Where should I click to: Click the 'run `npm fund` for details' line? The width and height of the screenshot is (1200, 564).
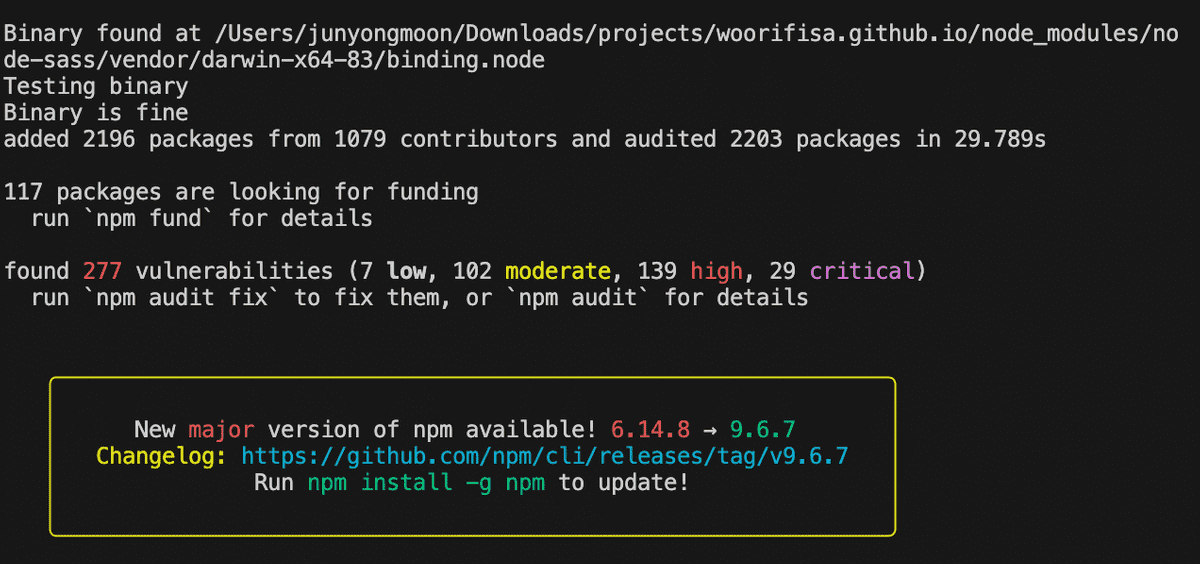202,218
